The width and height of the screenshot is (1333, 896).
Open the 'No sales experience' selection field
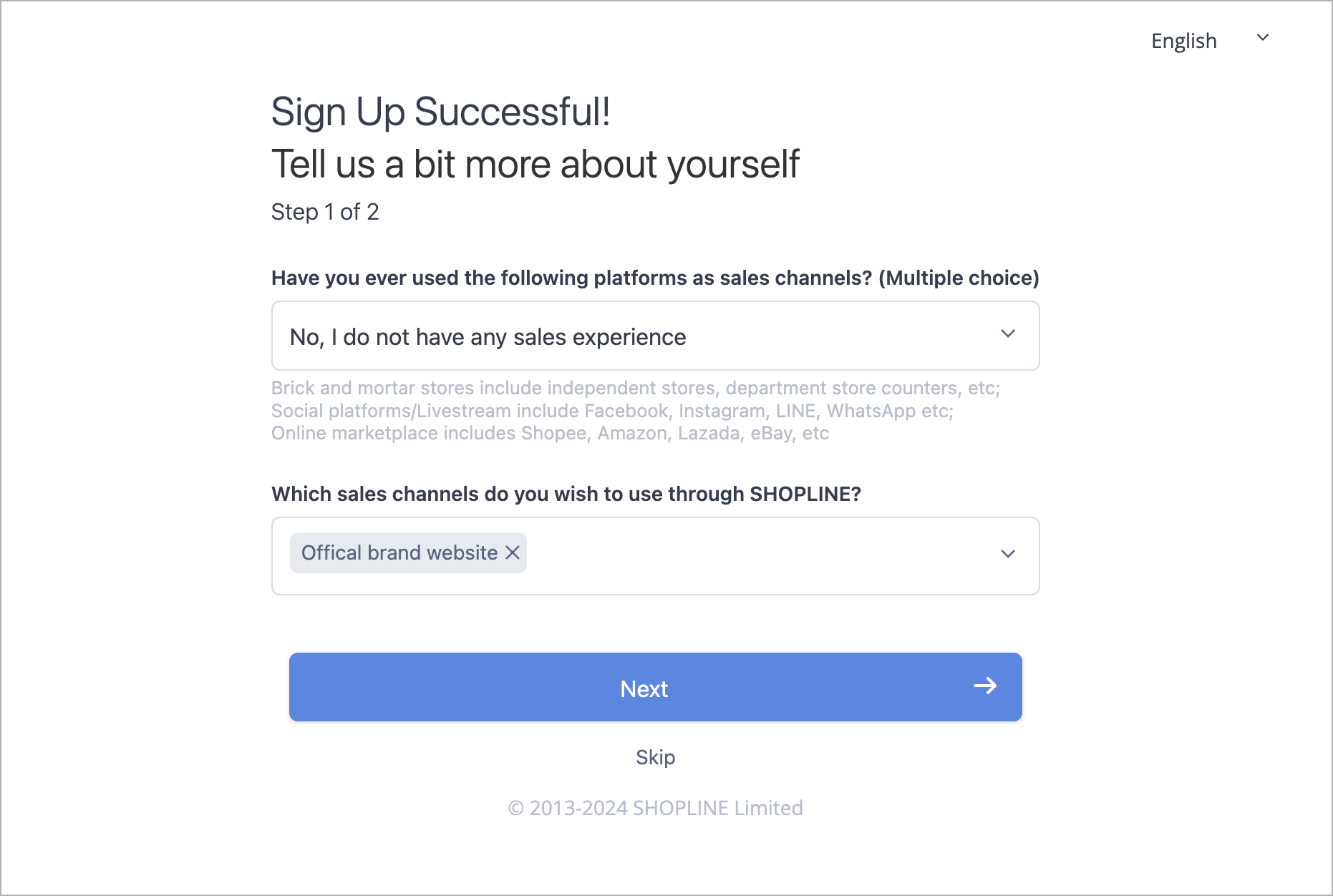(655, 336)
